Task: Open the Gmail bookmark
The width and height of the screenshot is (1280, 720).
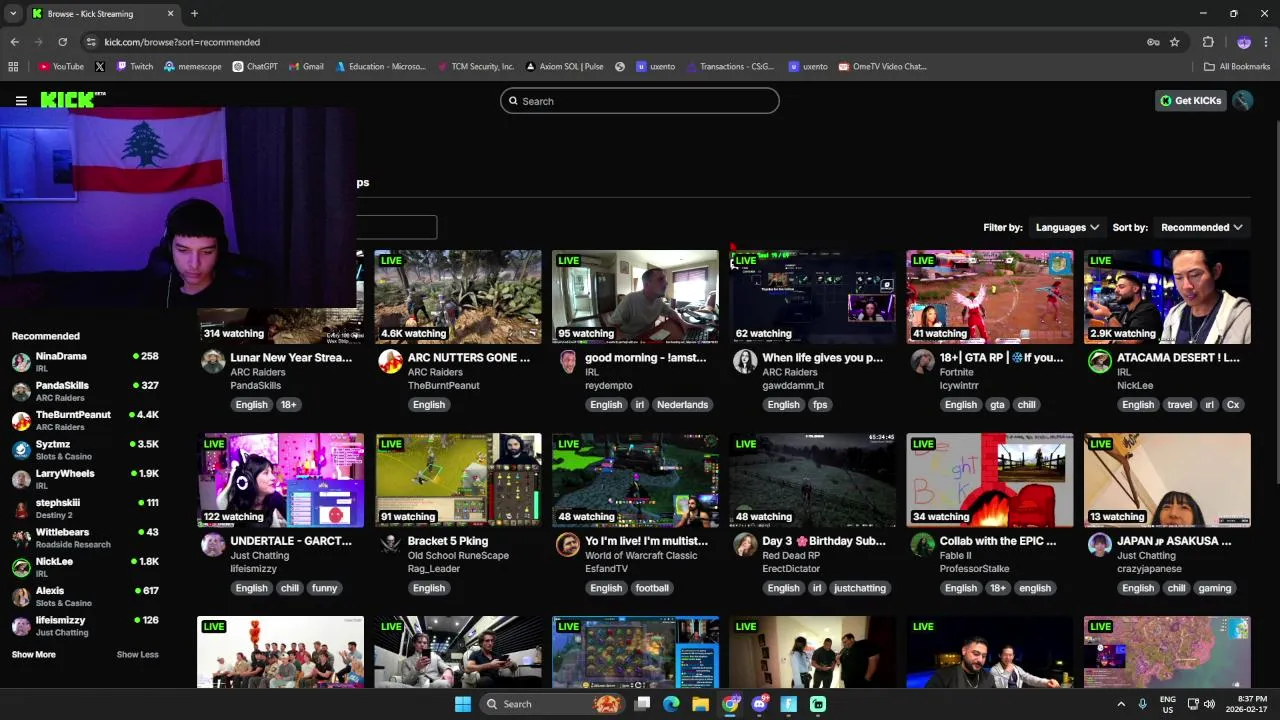Action: [x=306, y=67]
